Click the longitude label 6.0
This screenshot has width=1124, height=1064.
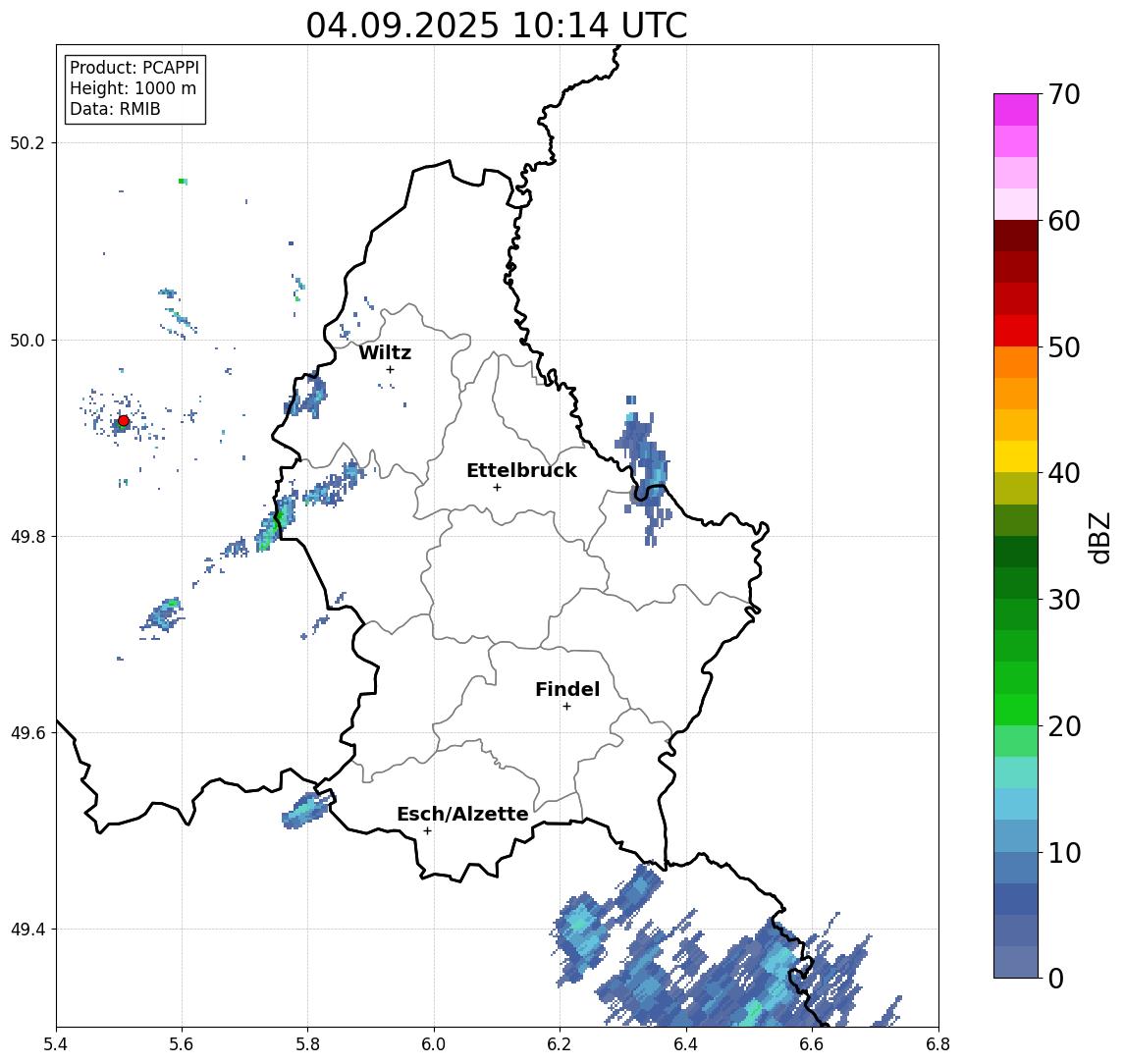(x=434, y=1044)
